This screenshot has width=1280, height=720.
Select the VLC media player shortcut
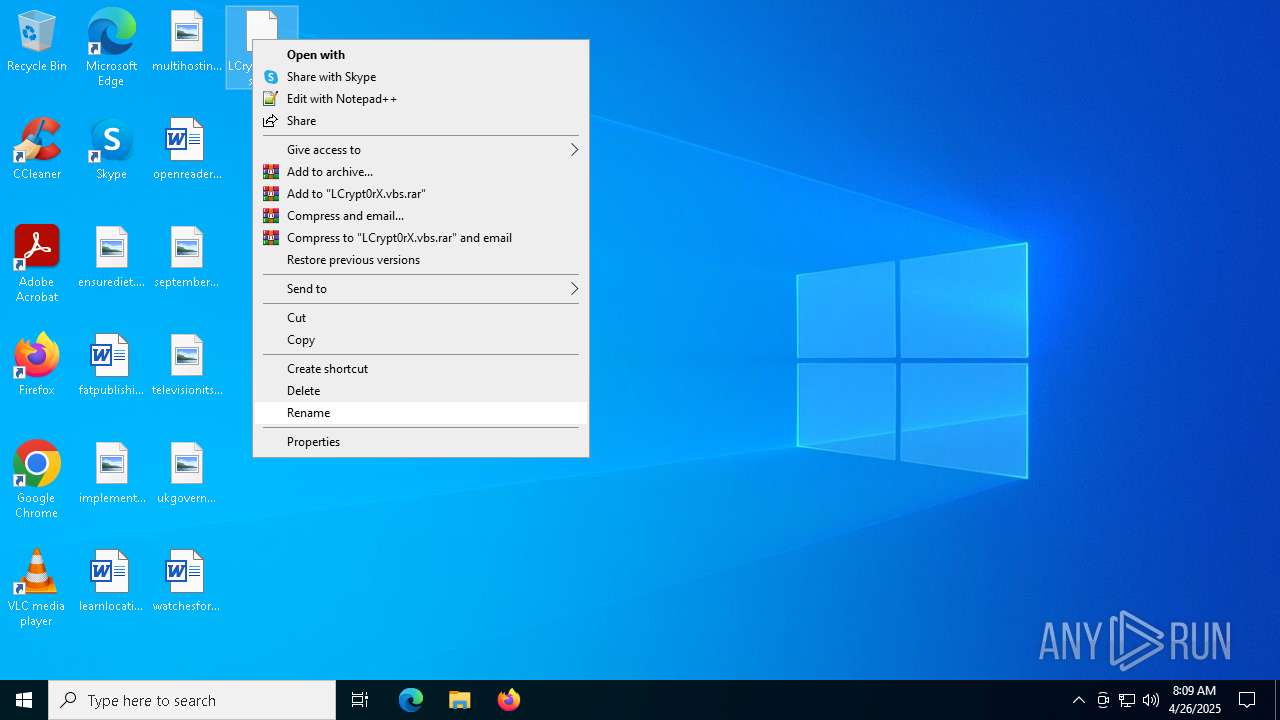coord(37,588)
